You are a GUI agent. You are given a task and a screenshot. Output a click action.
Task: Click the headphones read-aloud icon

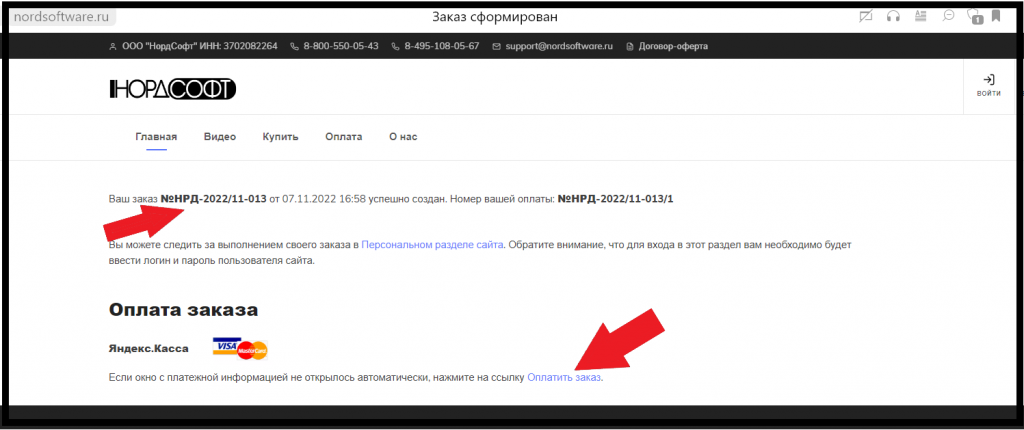click(x=893, y=16)
